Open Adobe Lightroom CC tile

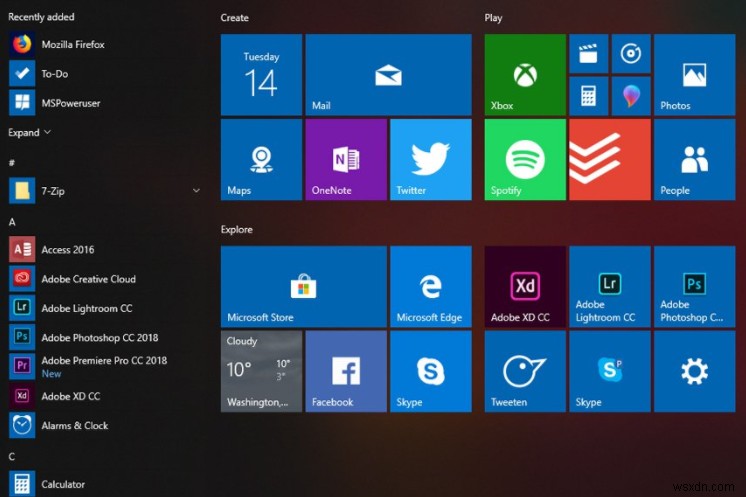[610, 286]
